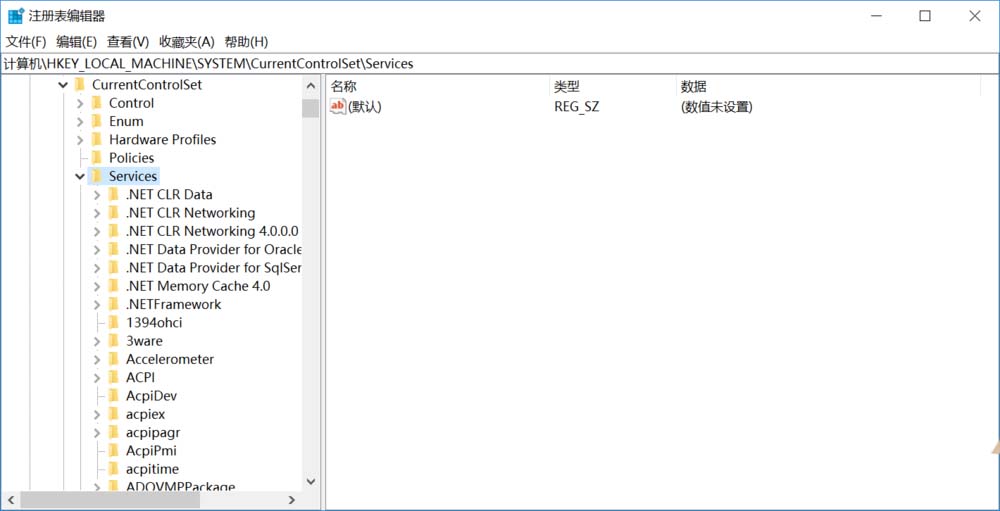1000x511 pixels.
Task: Select the .NET Data Provider for SqlSer key
Action: pos(213,268)
